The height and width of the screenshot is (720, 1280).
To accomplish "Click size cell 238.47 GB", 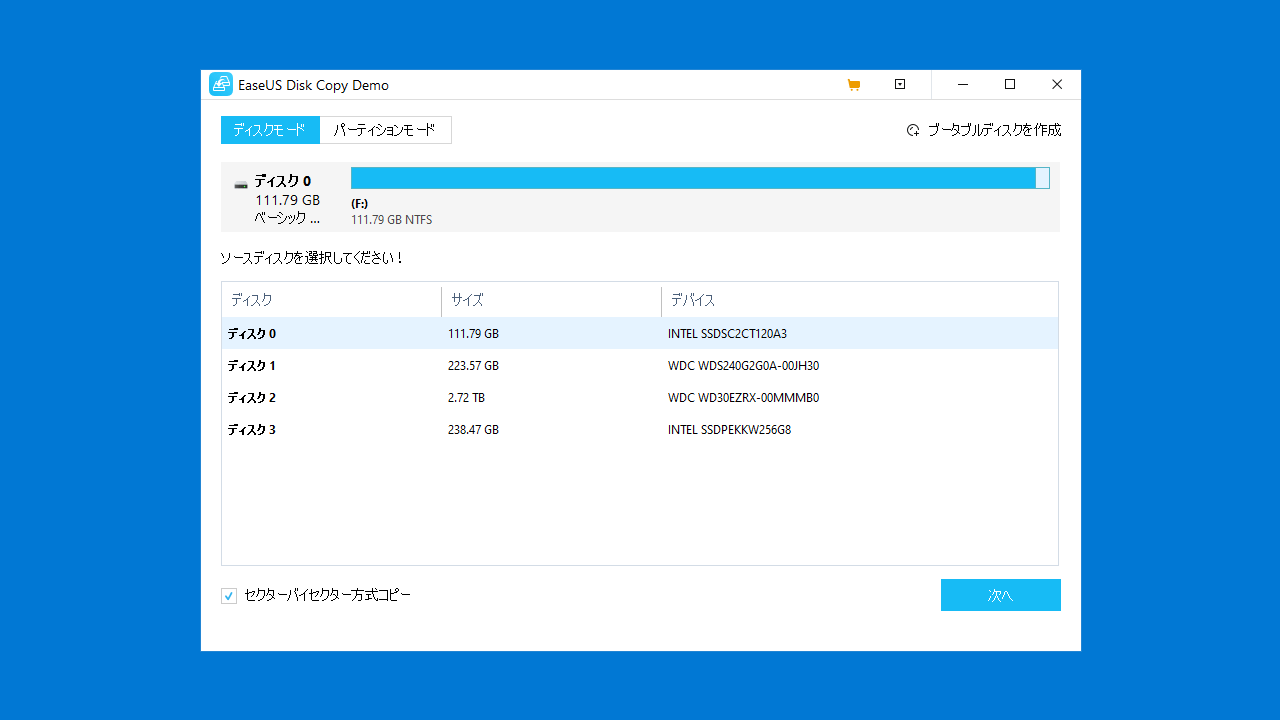I will coord(473,430).
